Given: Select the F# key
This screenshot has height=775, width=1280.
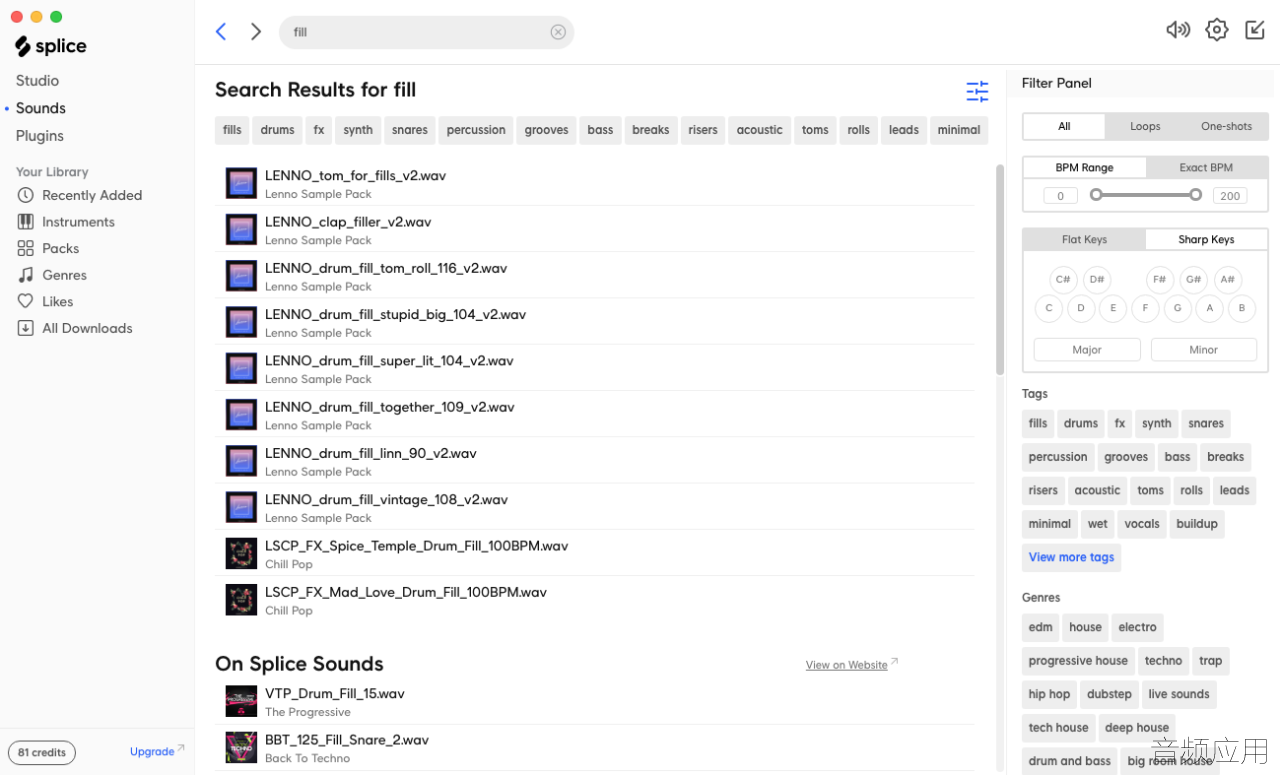Looking at the screenshot, I should pos(1159,280).
